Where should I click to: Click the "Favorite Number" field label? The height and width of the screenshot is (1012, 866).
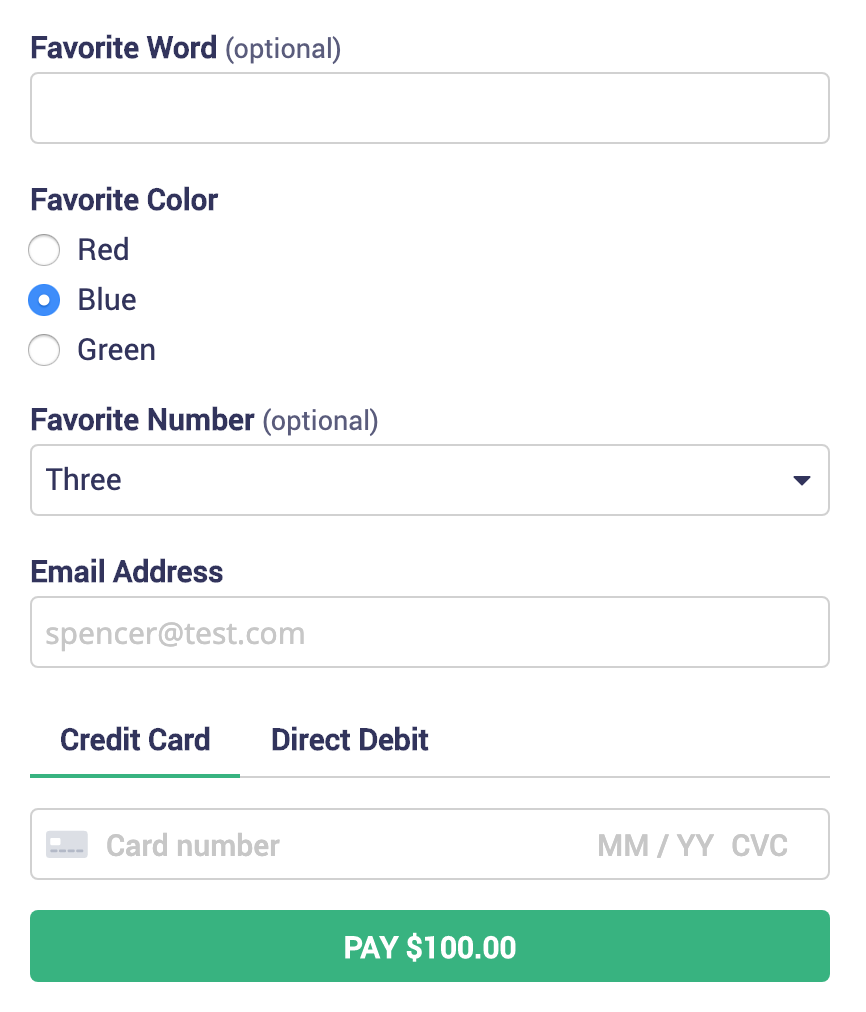[x=143, y=420]
